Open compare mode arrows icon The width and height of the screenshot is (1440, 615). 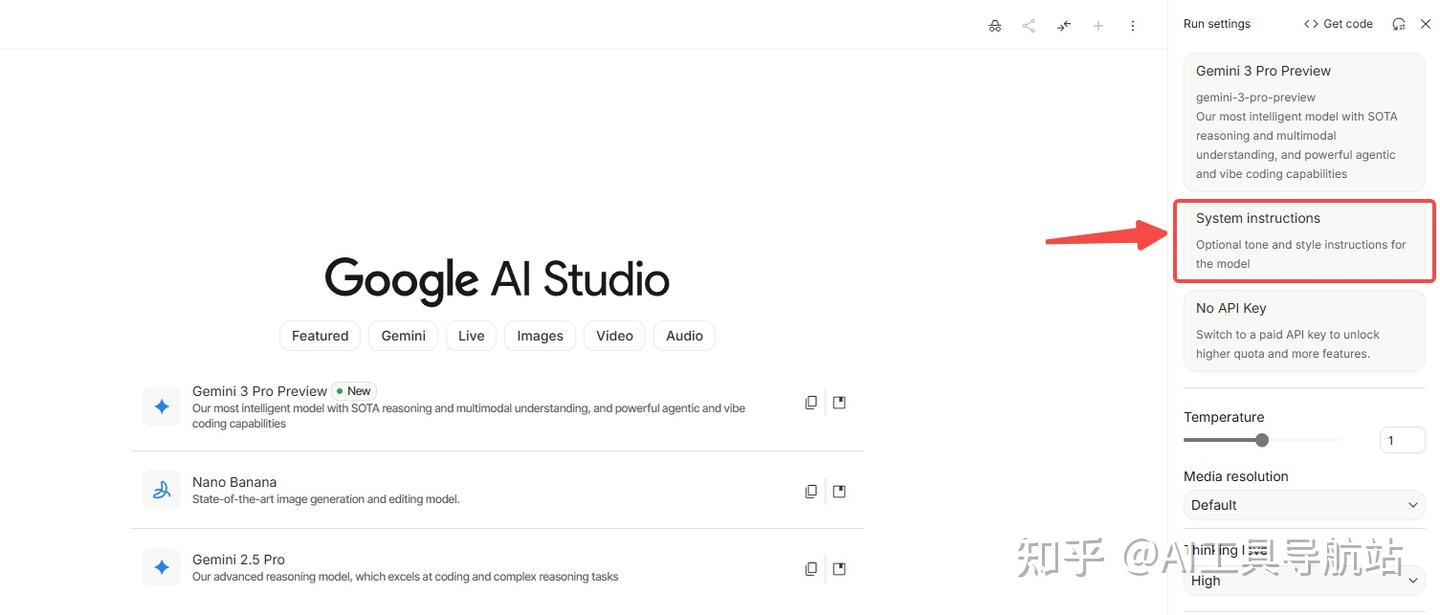tap(1064, 26)
